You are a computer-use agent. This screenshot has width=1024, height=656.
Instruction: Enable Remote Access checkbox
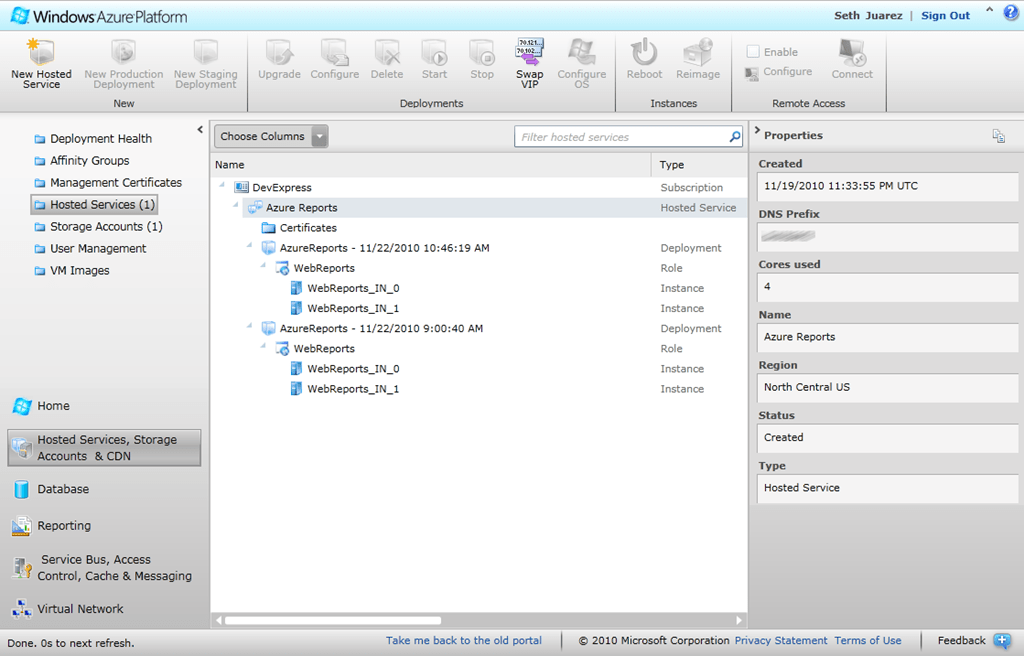pyautogui.click(x=753, y=52)
